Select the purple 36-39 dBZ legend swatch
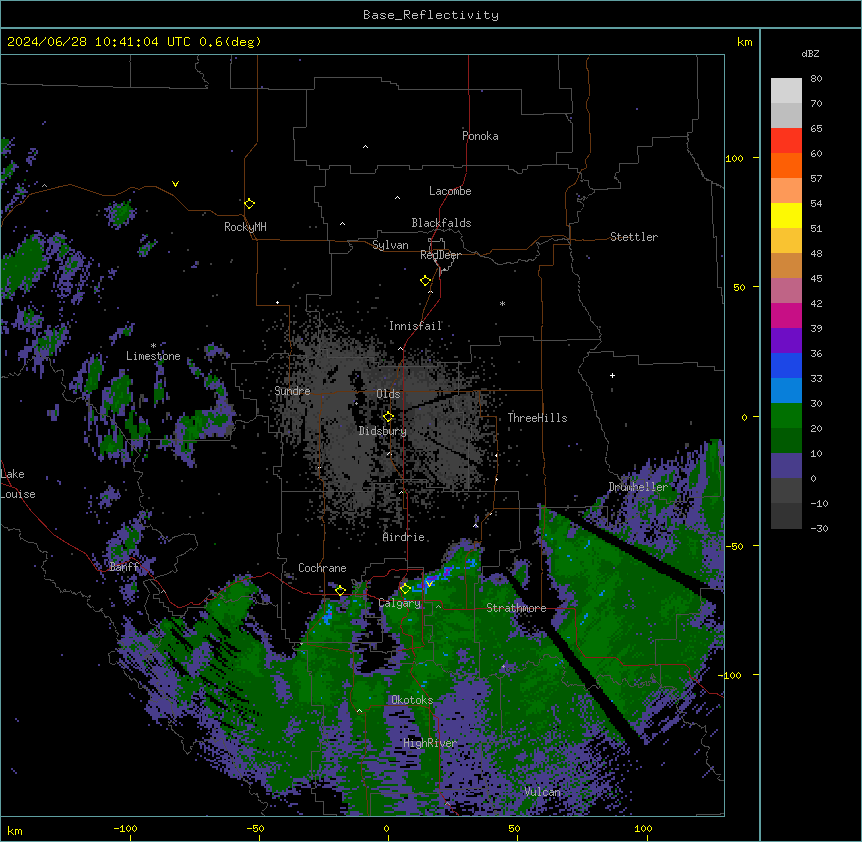Viewport: 862px width, 842px height. [x=786, y=340]
